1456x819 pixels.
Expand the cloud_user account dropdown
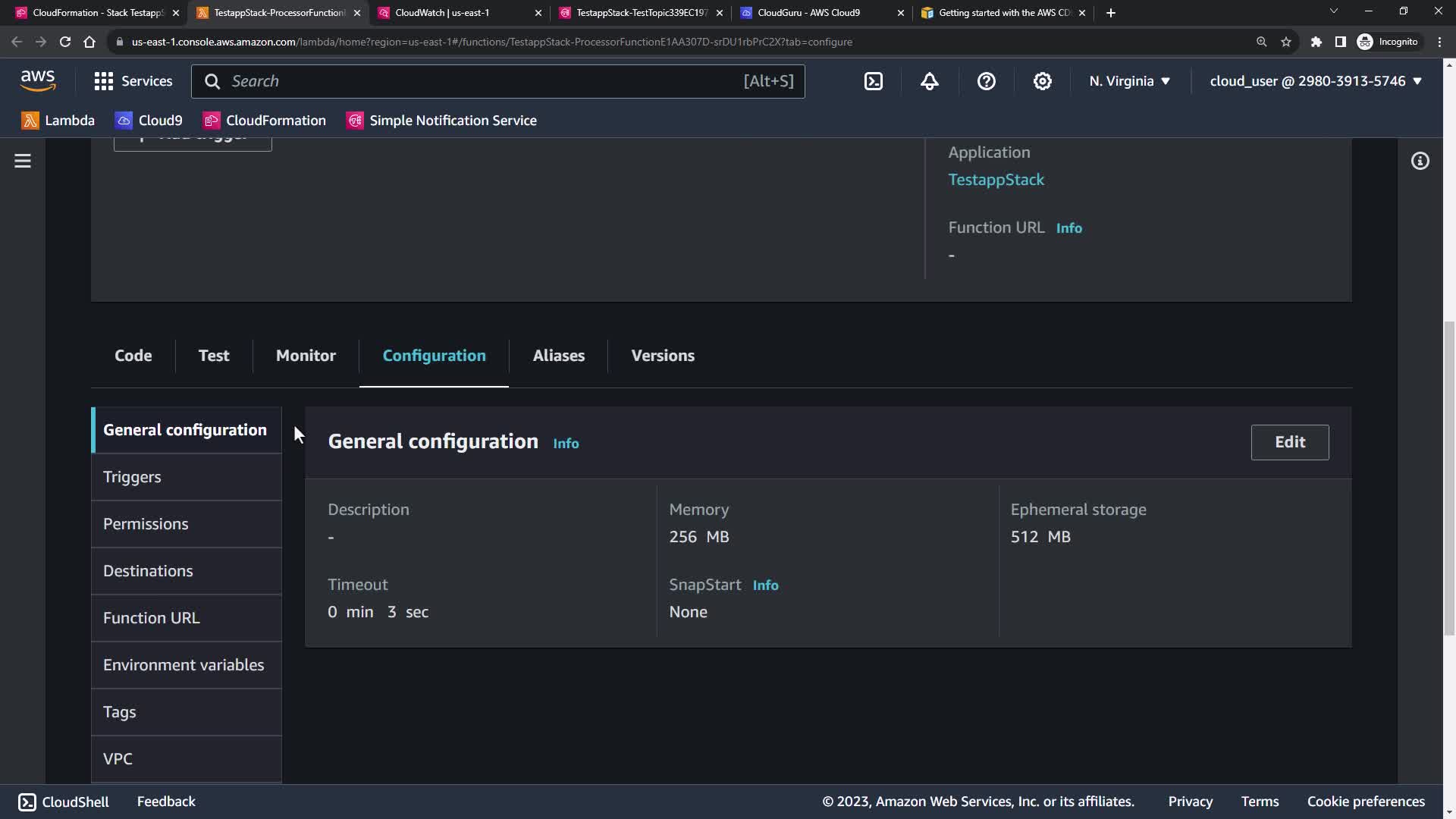pos(1315,81)
